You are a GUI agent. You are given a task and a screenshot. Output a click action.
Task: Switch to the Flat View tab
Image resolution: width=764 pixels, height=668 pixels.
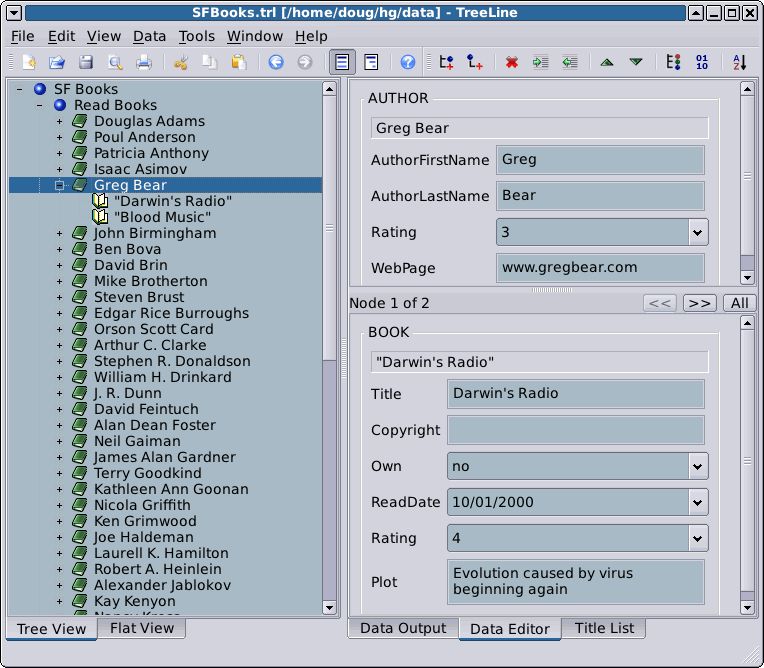[142, 628]
